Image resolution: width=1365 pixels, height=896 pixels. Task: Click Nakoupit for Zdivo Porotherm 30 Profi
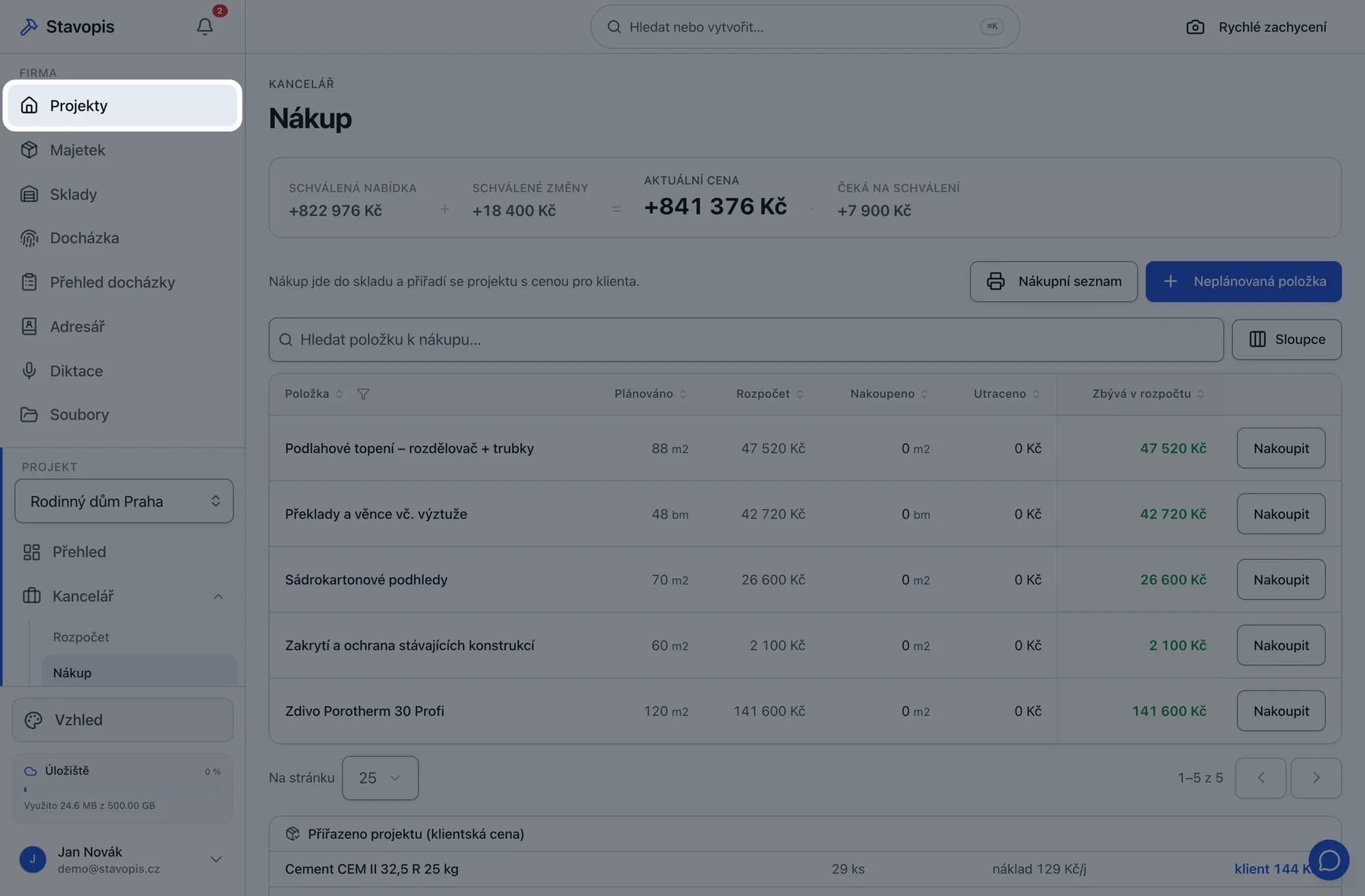click(x=1281, y=712)
